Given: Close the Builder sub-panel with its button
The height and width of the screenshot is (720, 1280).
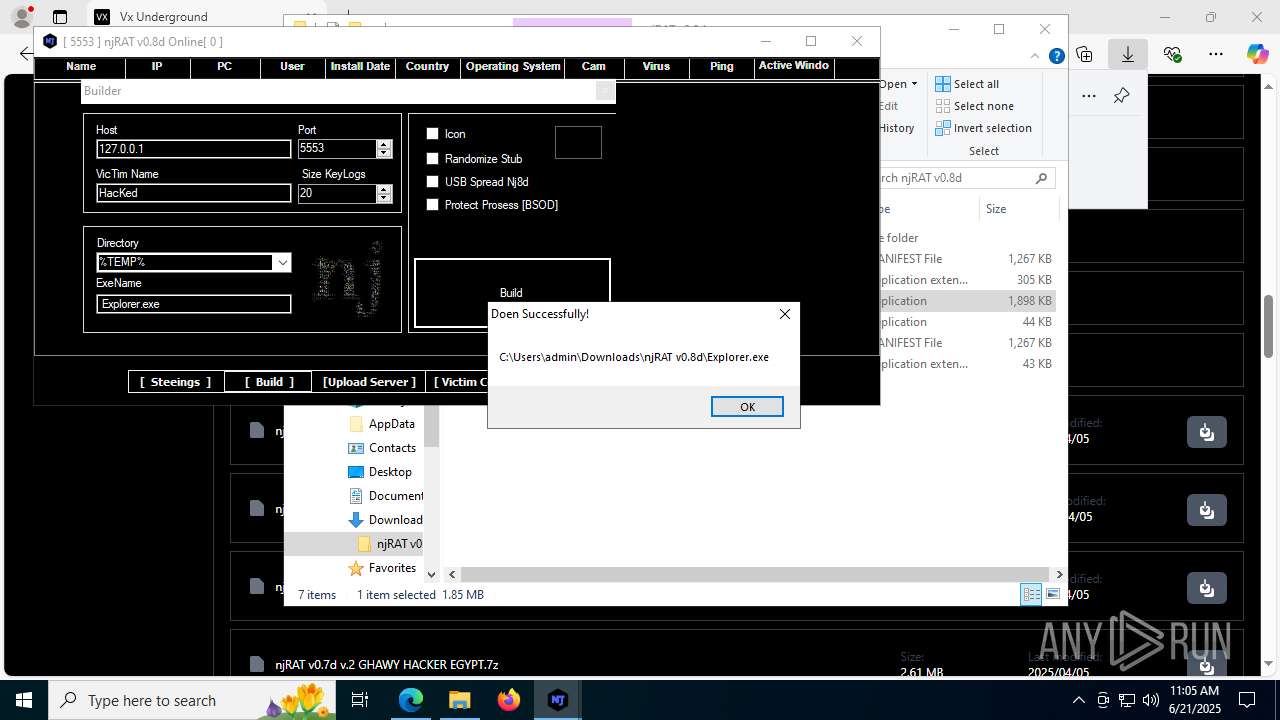Looking at the screenshot, I should coord(605,91).
